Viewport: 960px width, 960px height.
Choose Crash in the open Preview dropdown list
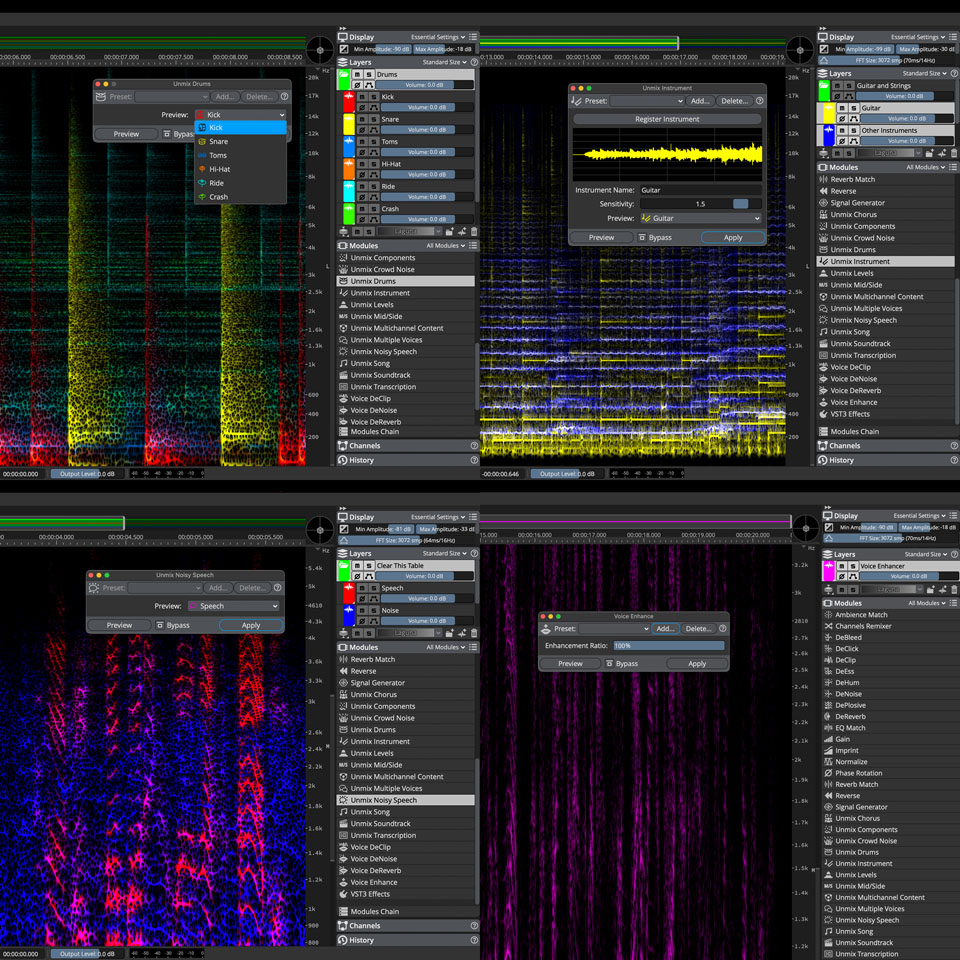coord(240,197)
